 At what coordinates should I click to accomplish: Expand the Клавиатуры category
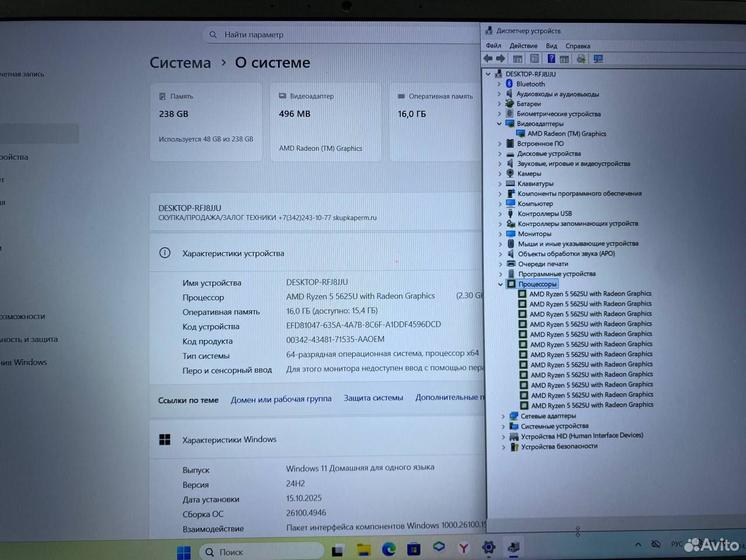click(501, 184)
